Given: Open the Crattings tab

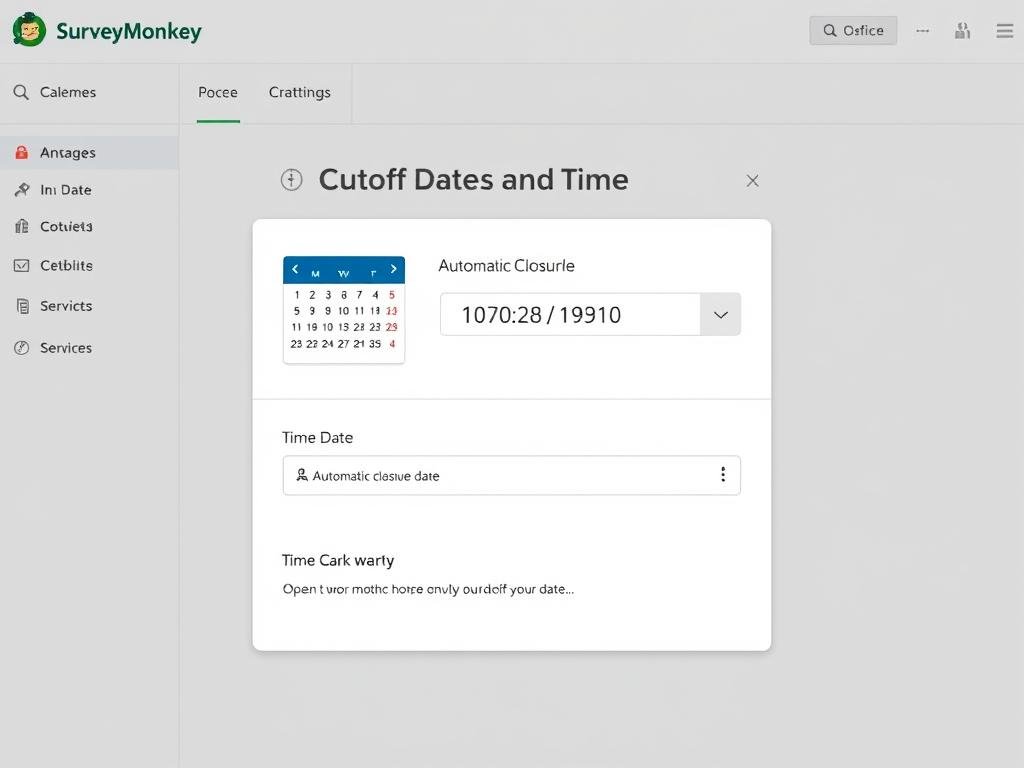Looking at the screenshot, I should (x=299, y=92).
